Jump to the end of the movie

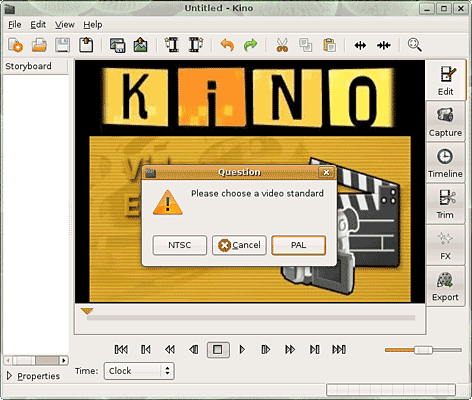(x=339, y=349)
